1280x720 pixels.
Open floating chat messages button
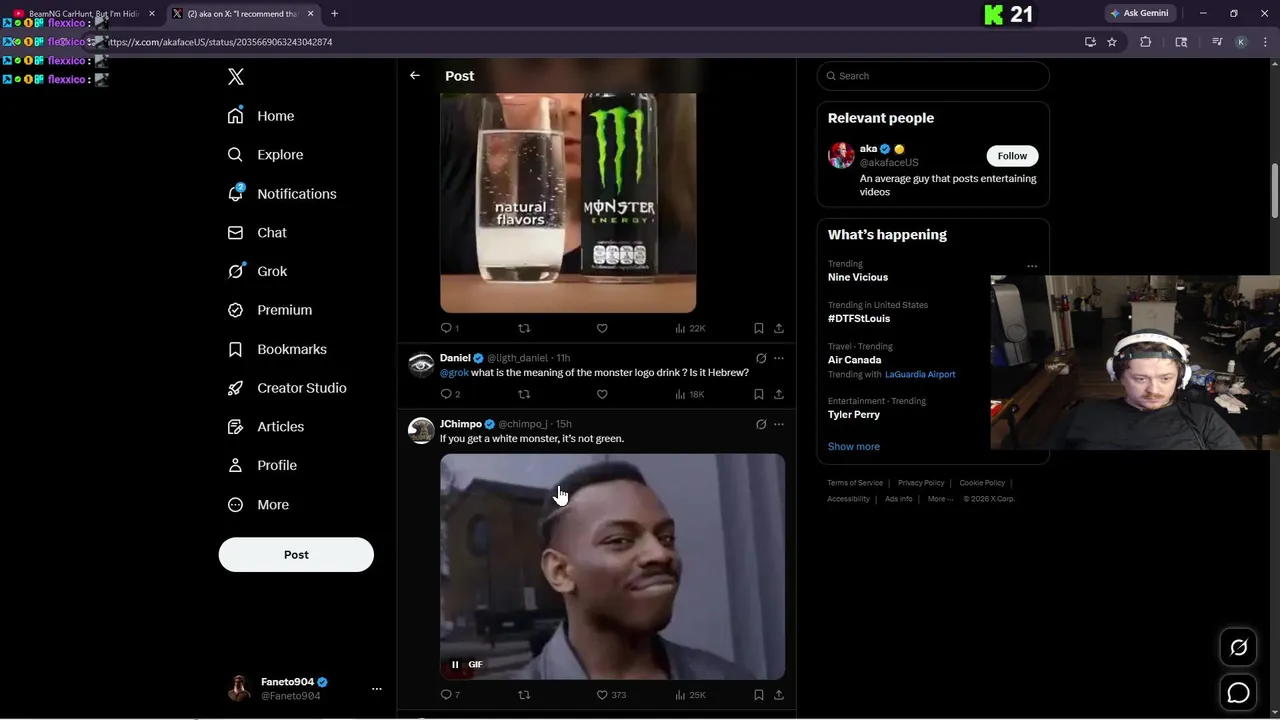(1238, 692)
